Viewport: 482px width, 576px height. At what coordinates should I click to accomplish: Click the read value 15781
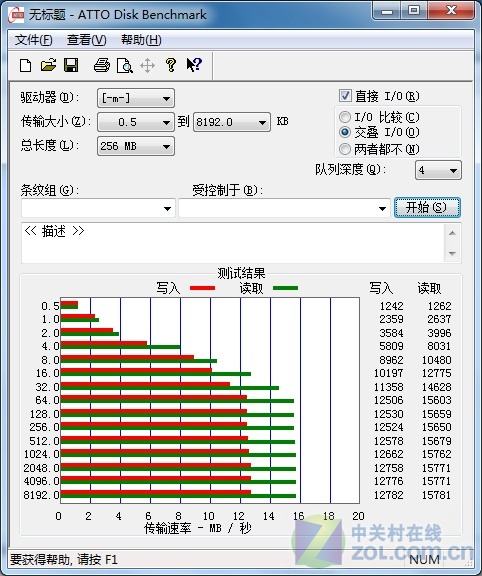tap(436, 495)
